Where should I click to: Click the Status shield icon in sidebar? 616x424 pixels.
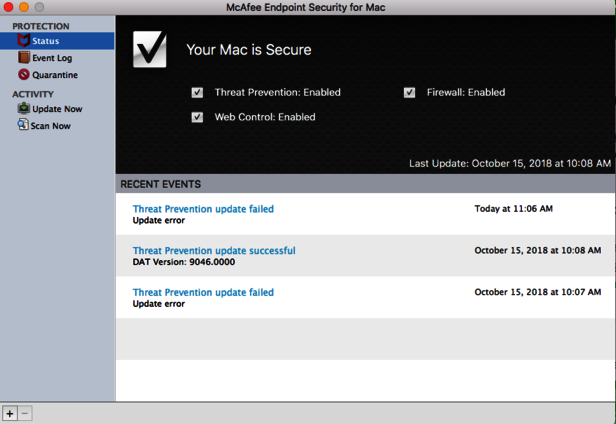(23, 41)
